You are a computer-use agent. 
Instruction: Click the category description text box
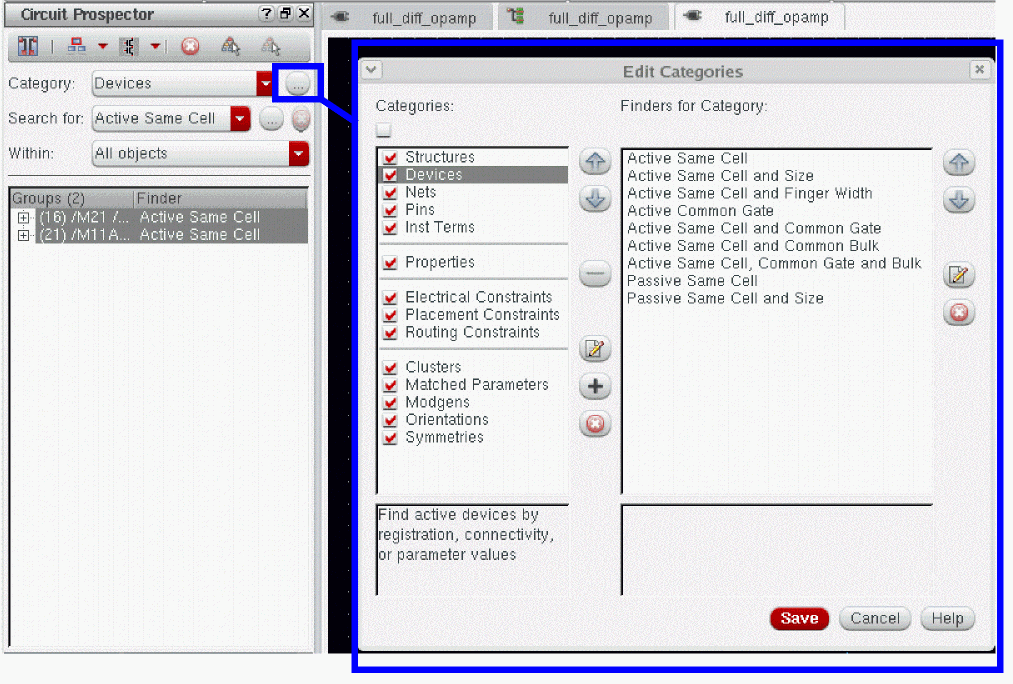coord(473,550)
